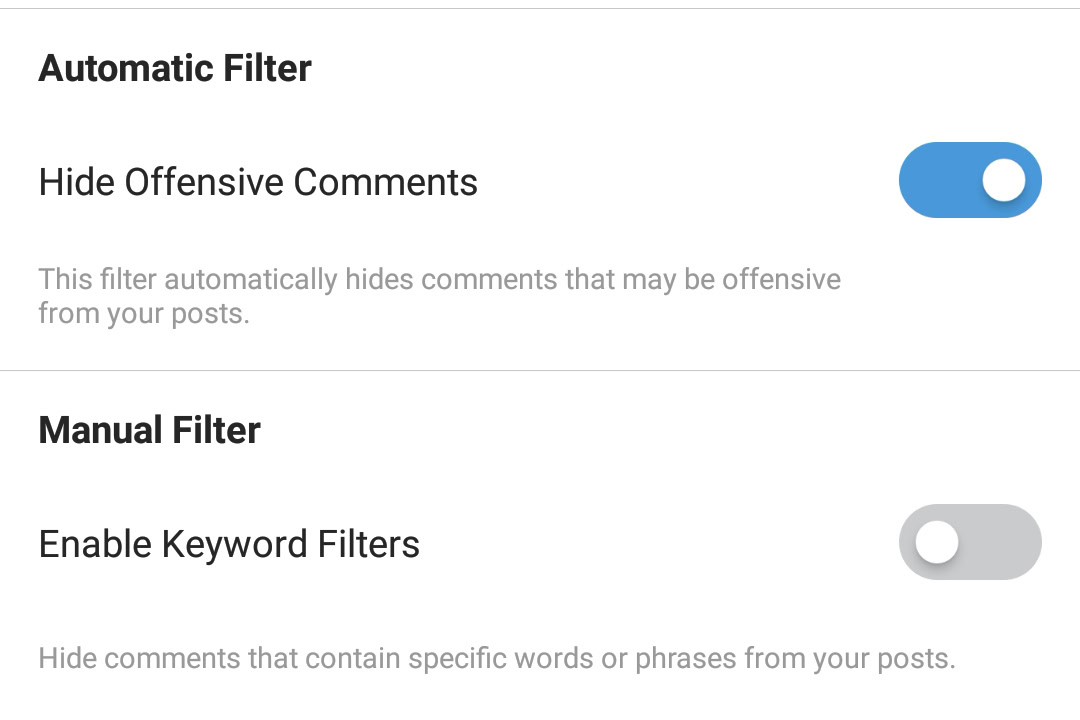Turn off the Hide Offensive Comments toggle
The image size is (1080, 720).
pos(969,180)
